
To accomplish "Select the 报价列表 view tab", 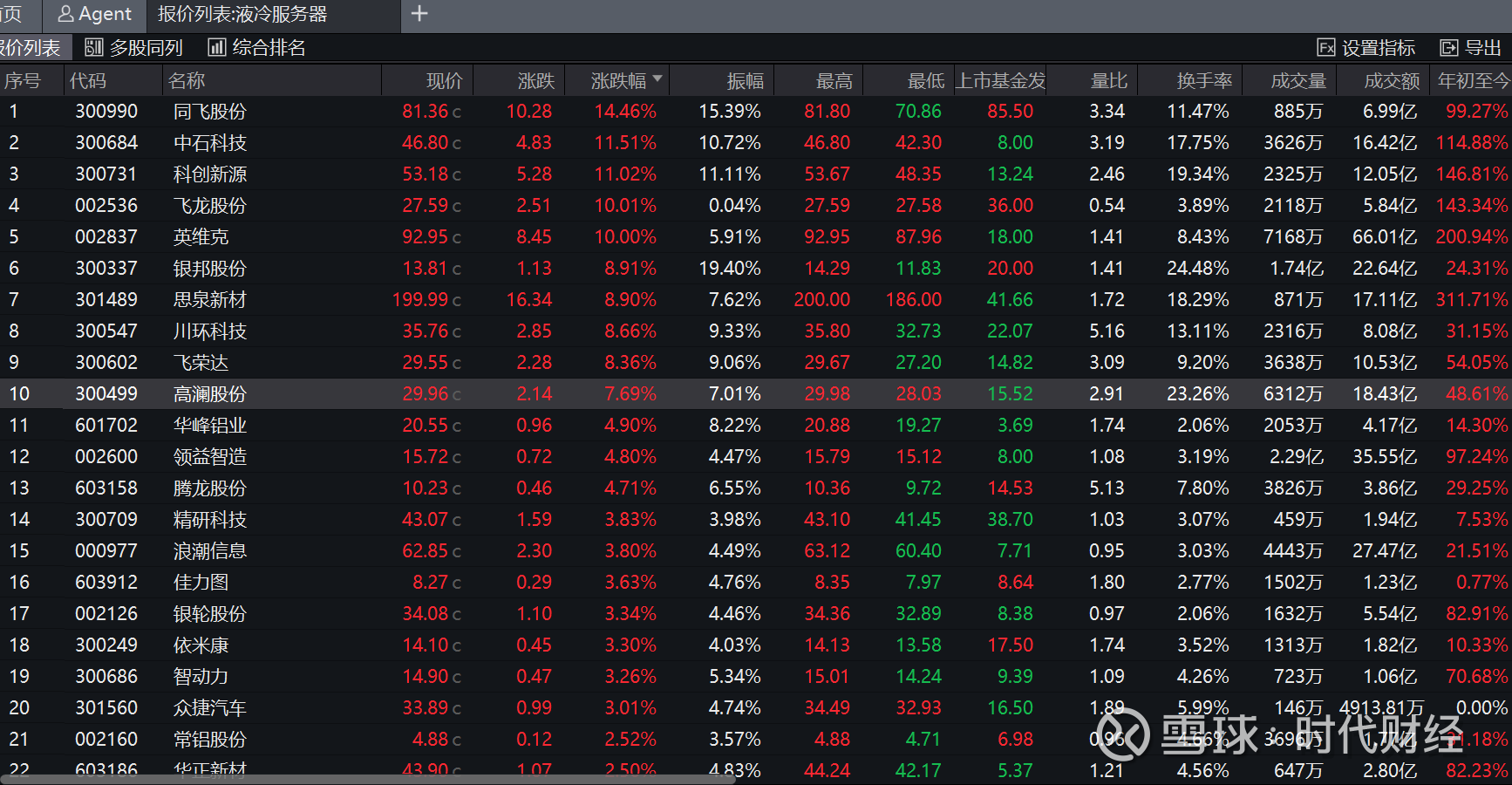I will click(x=30, y=48).
